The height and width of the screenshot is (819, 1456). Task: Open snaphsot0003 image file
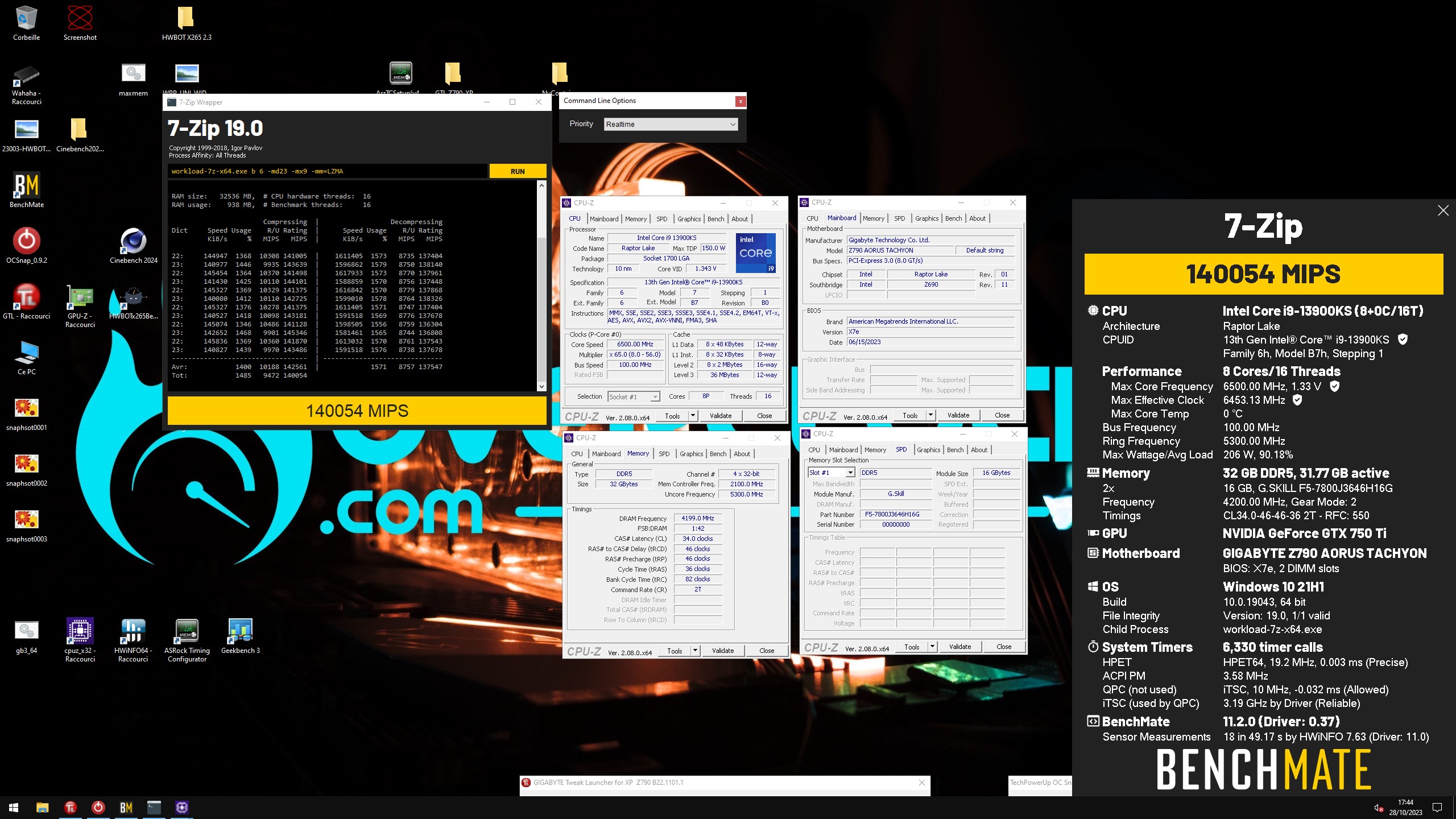pyautogui.click(x=26, y=526)
